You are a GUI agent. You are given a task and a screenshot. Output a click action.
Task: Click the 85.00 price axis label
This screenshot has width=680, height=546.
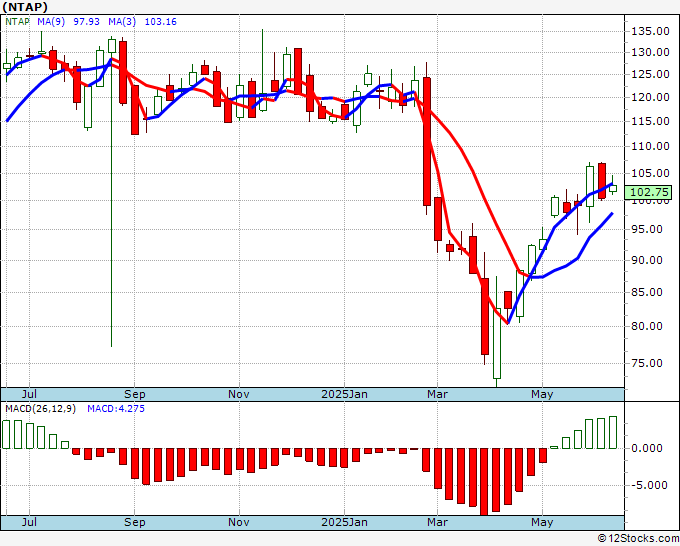[x=647, y=292]
